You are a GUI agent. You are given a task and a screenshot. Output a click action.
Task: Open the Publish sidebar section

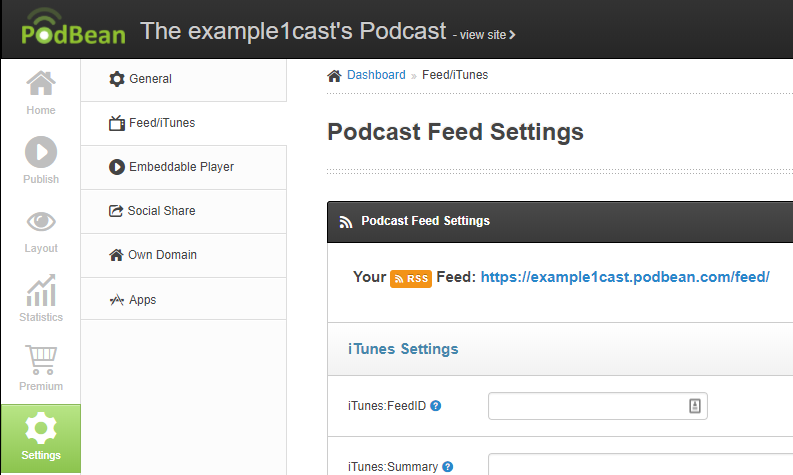click(41, 161)
